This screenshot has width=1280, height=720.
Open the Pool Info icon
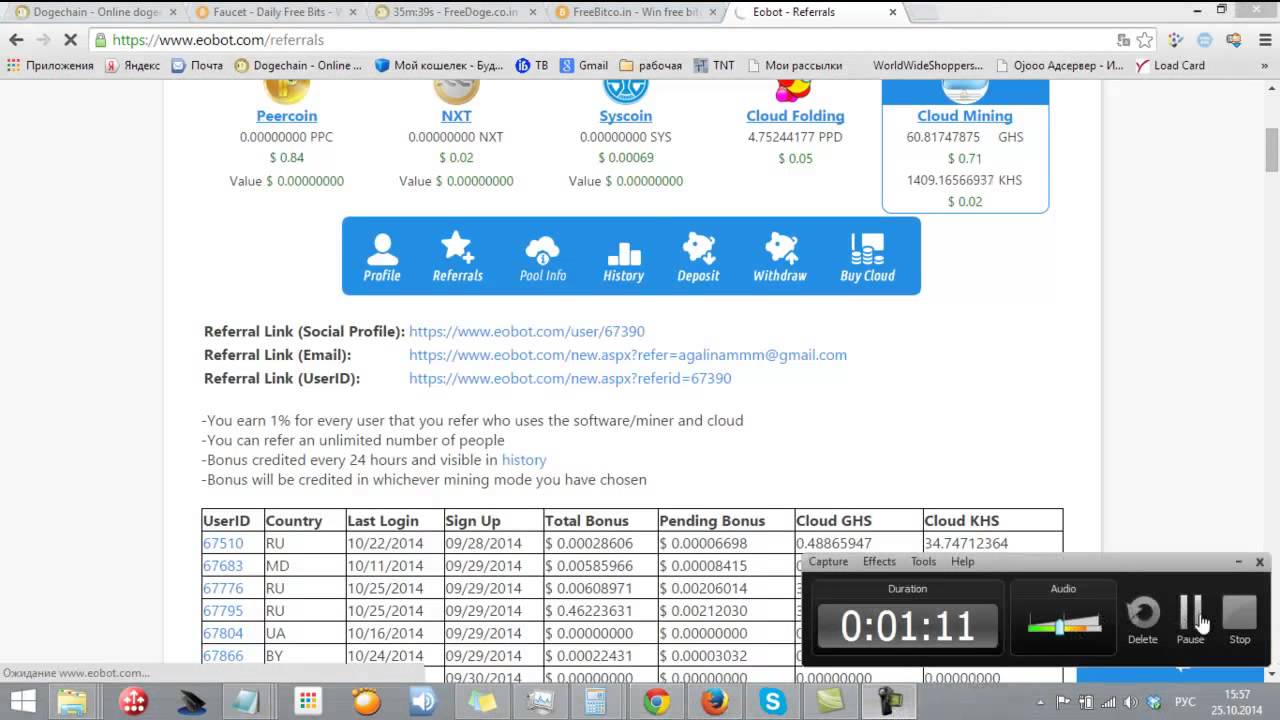pyautogui.click(x=542, y=257)
